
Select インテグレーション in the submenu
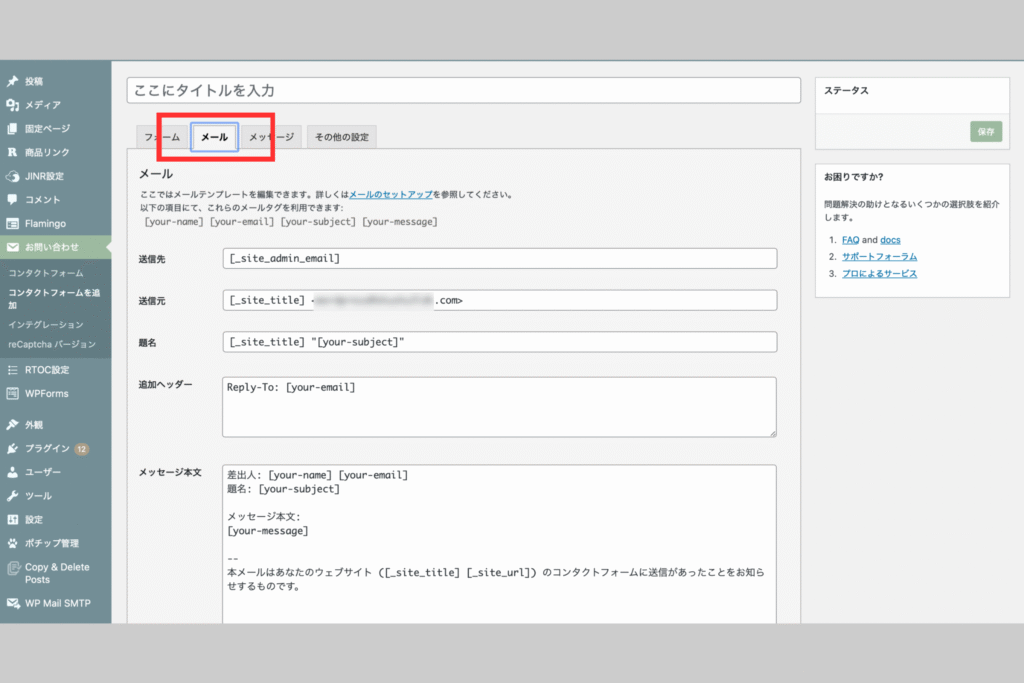pyautogui.click(x=45, y=325)
